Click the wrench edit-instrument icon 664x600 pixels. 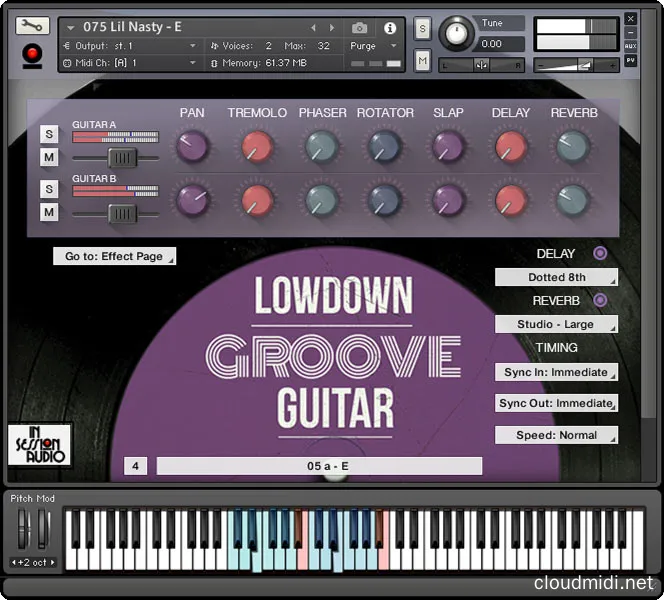coord(32,27)
